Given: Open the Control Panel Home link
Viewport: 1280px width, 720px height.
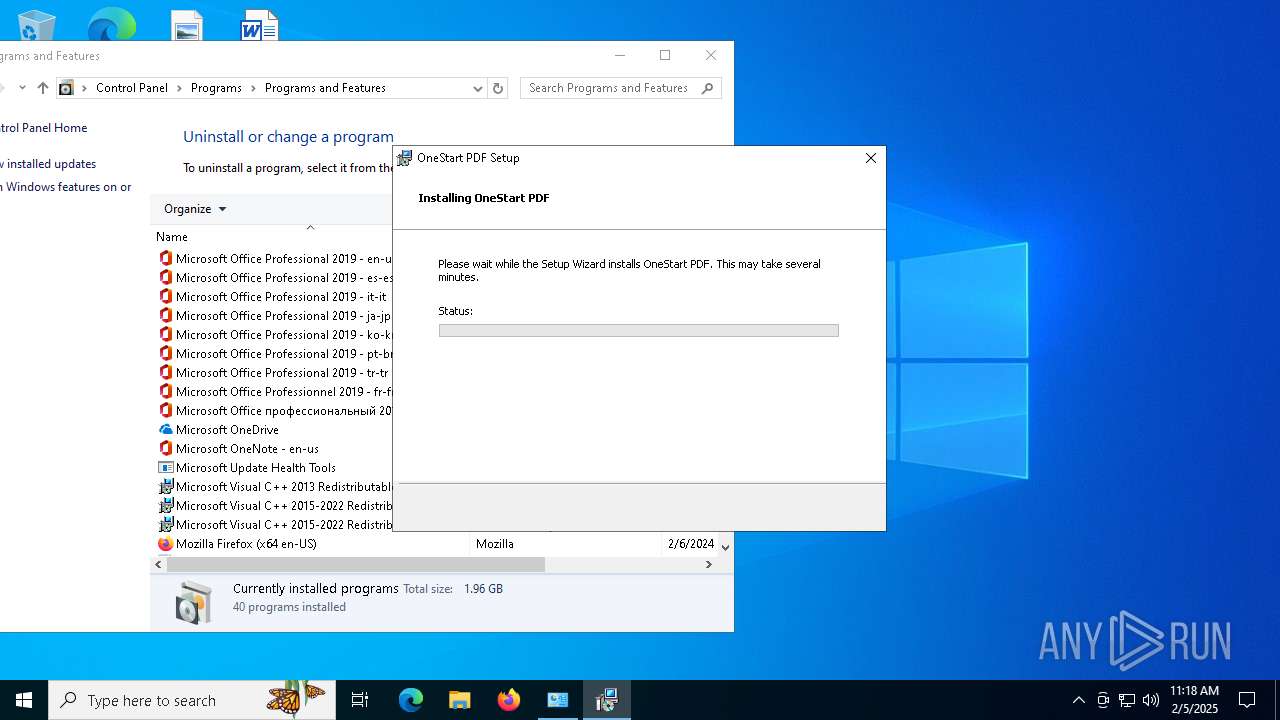Looking at the screenshot, I should (43, 128).
